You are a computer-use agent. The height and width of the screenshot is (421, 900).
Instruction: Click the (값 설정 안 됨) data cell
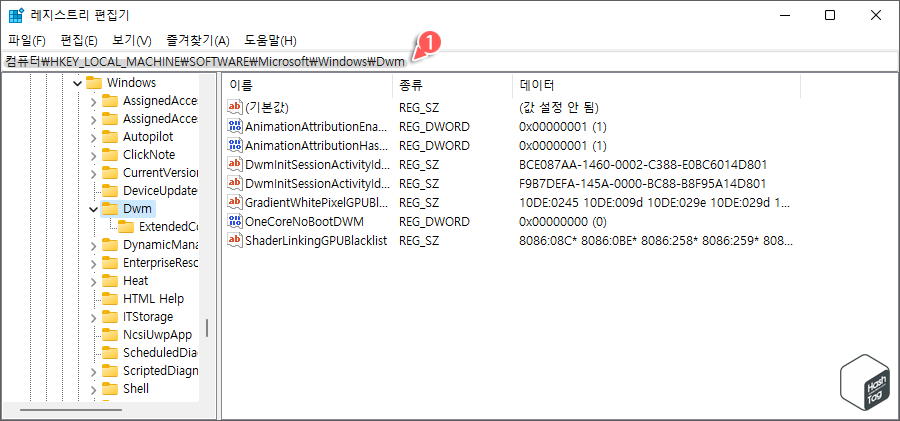tap(558, 107)
